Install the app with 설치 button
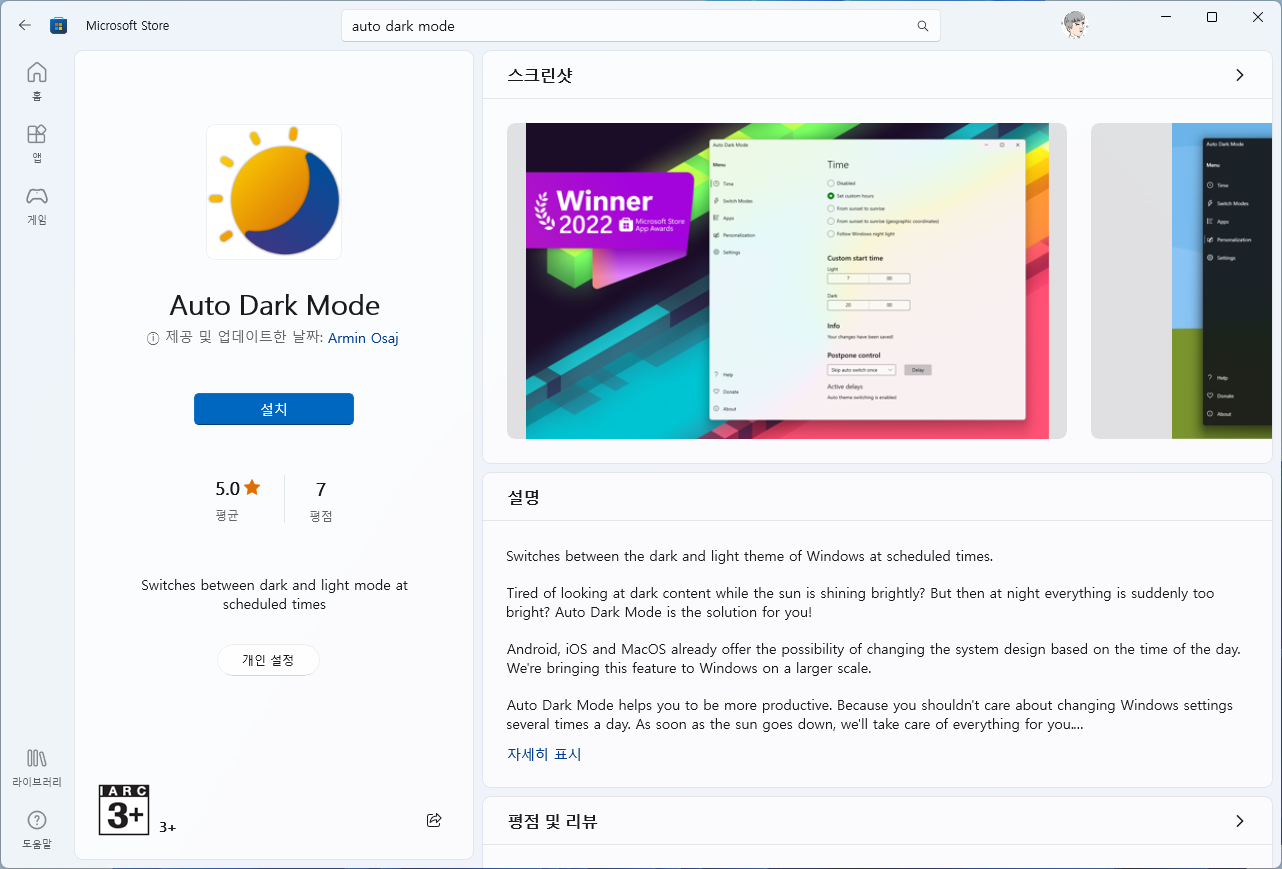Viewport: 1282px width, 869px height. tap(274, 409)
